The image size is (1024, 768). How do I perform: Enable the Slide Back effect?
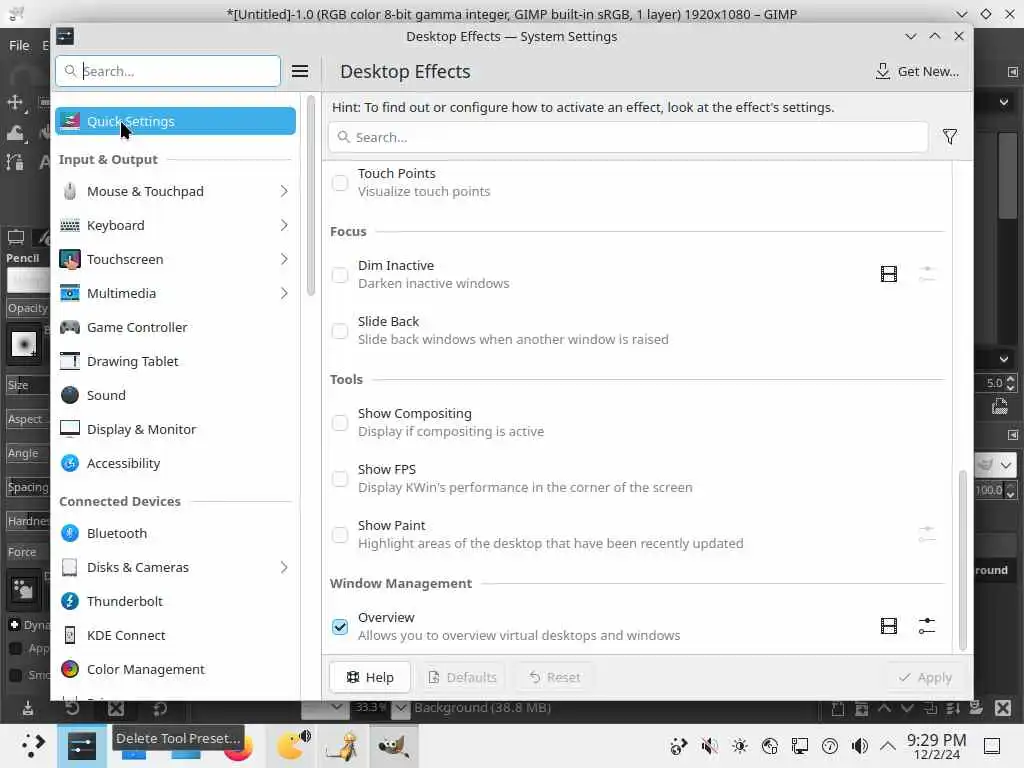click(x=340, y=330)
